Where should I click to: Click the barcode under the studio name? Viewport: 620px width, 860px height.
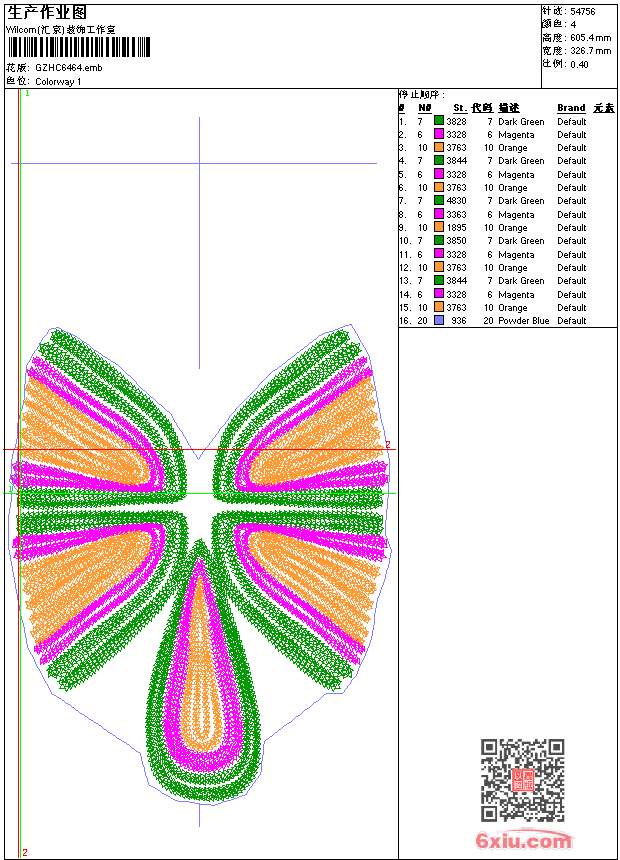[78, 47]
